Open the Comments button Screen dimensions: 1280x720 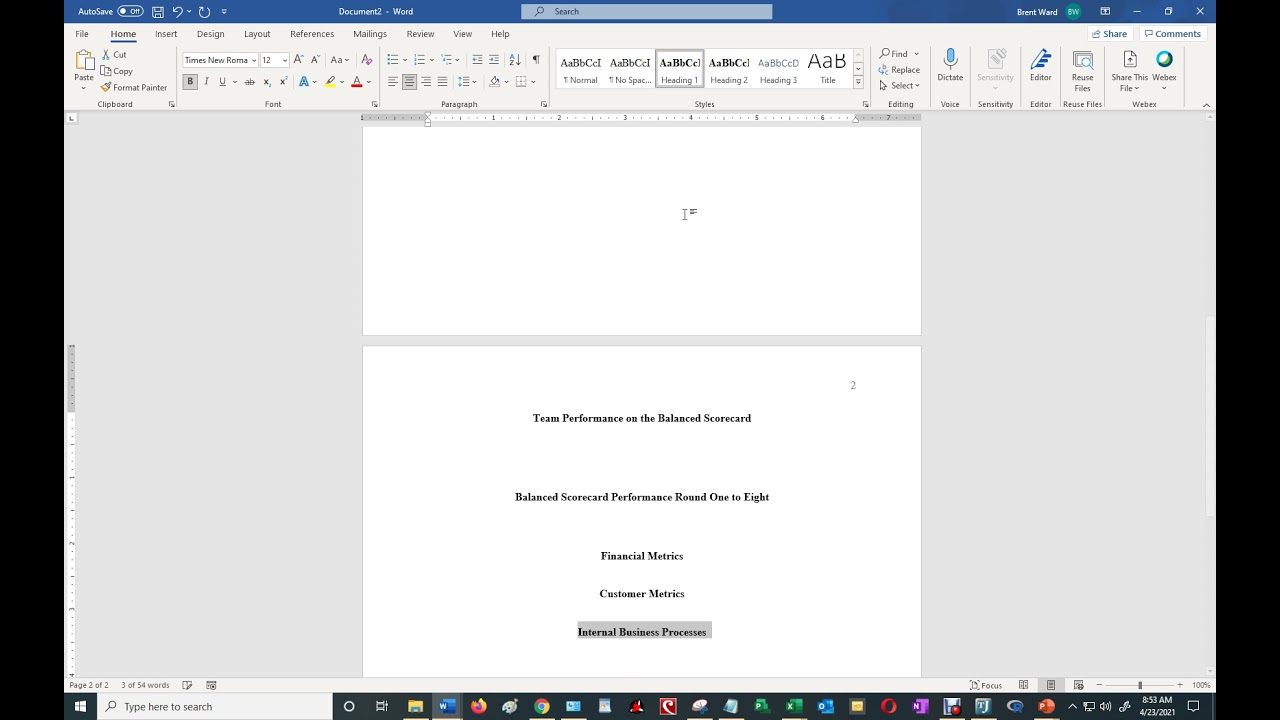(x=1172, y=34)
